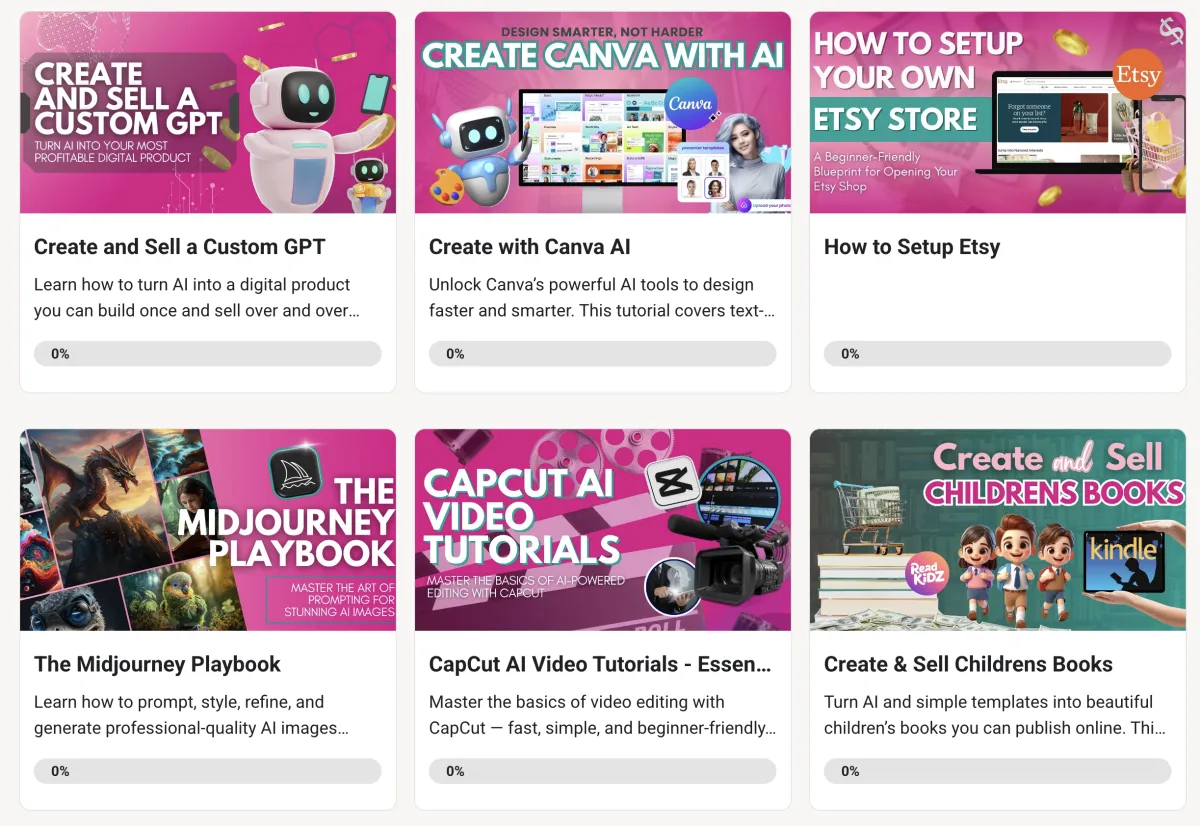The image size is (1200, 826).
Task: Click 'The Midjourney Playbook' course title
Action: (x=158, y=664)
